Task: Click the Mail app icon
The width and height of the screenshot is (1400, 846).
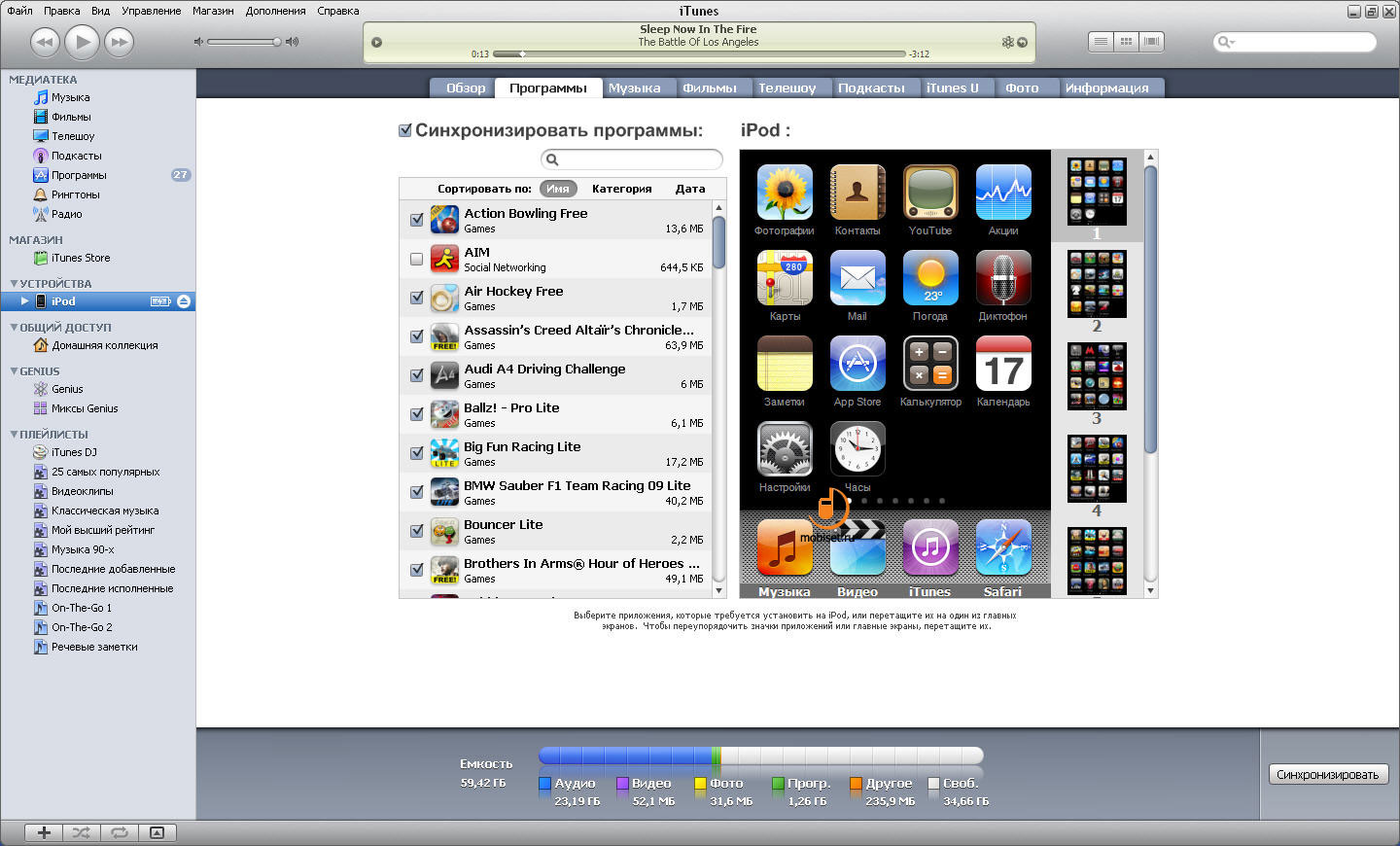Action: (857, 278)
